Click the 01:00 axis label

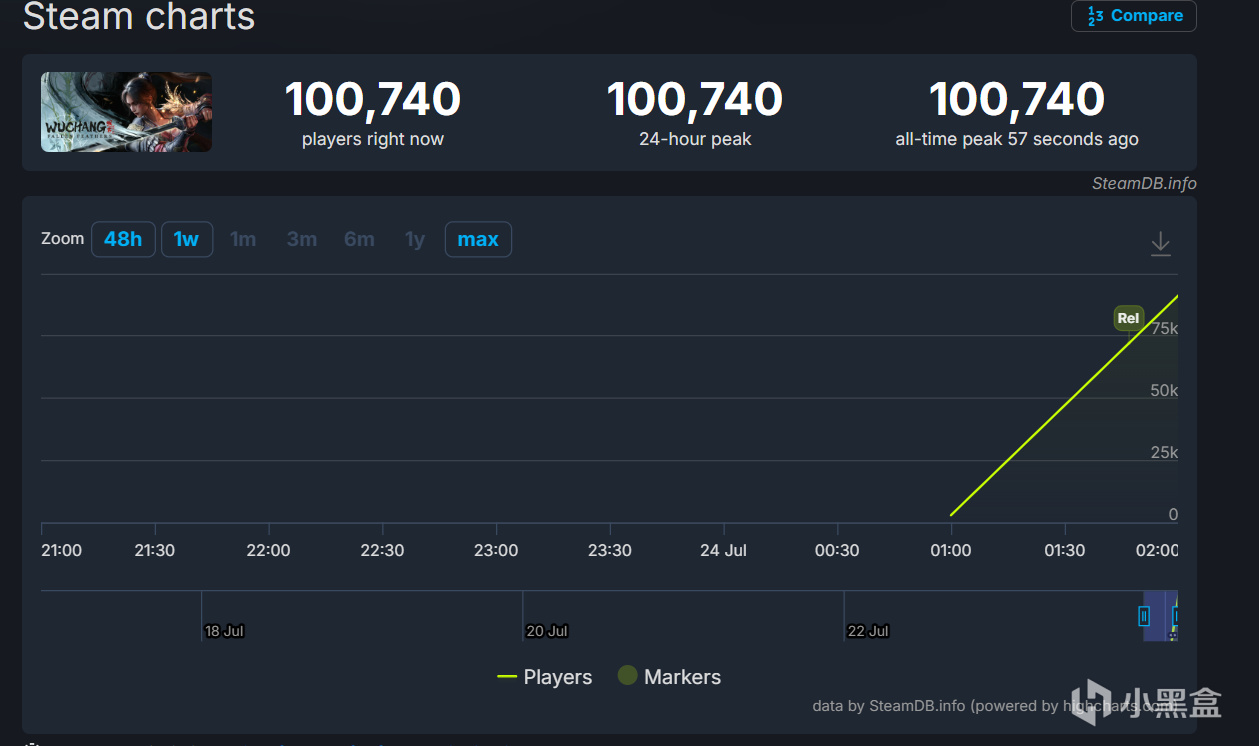(951, 550)
